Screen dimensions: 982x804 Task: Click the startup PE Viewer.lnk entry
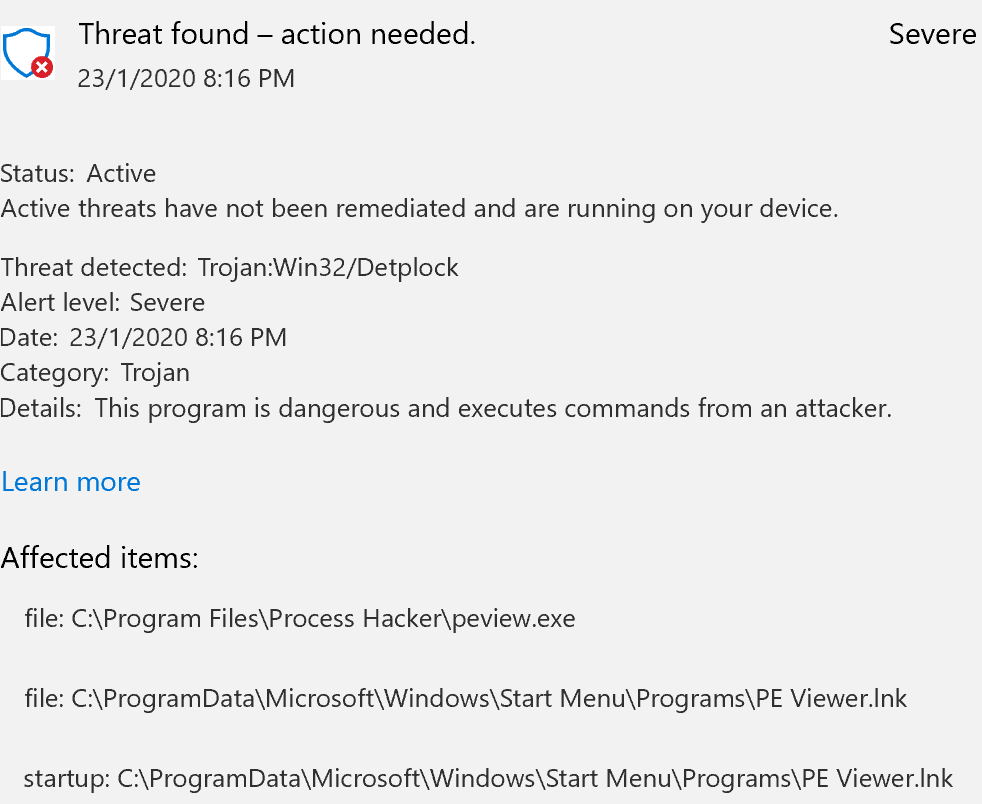point(488,778)
